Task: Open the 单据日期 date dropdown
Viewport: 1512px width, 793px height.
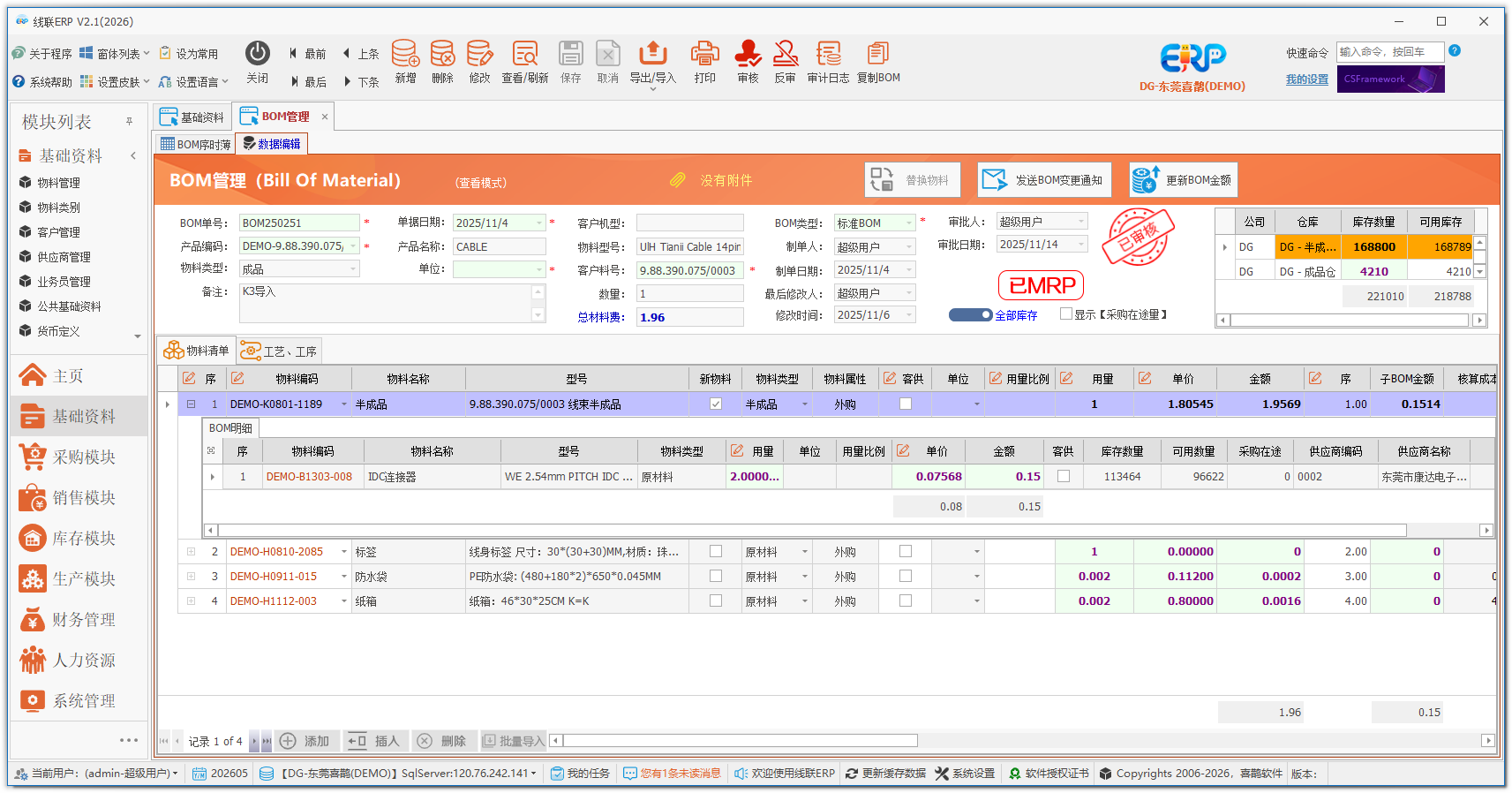Action: pyautogui.click(x=538, y=223)
